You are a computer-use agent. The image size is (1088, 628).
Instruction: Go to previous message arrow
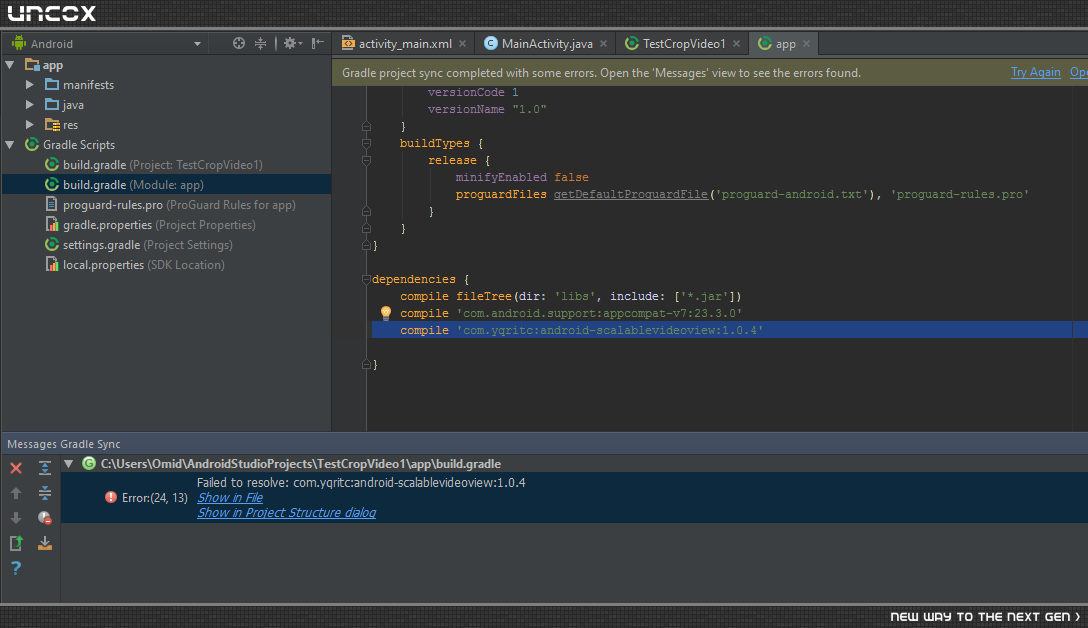tap(16, 493)
